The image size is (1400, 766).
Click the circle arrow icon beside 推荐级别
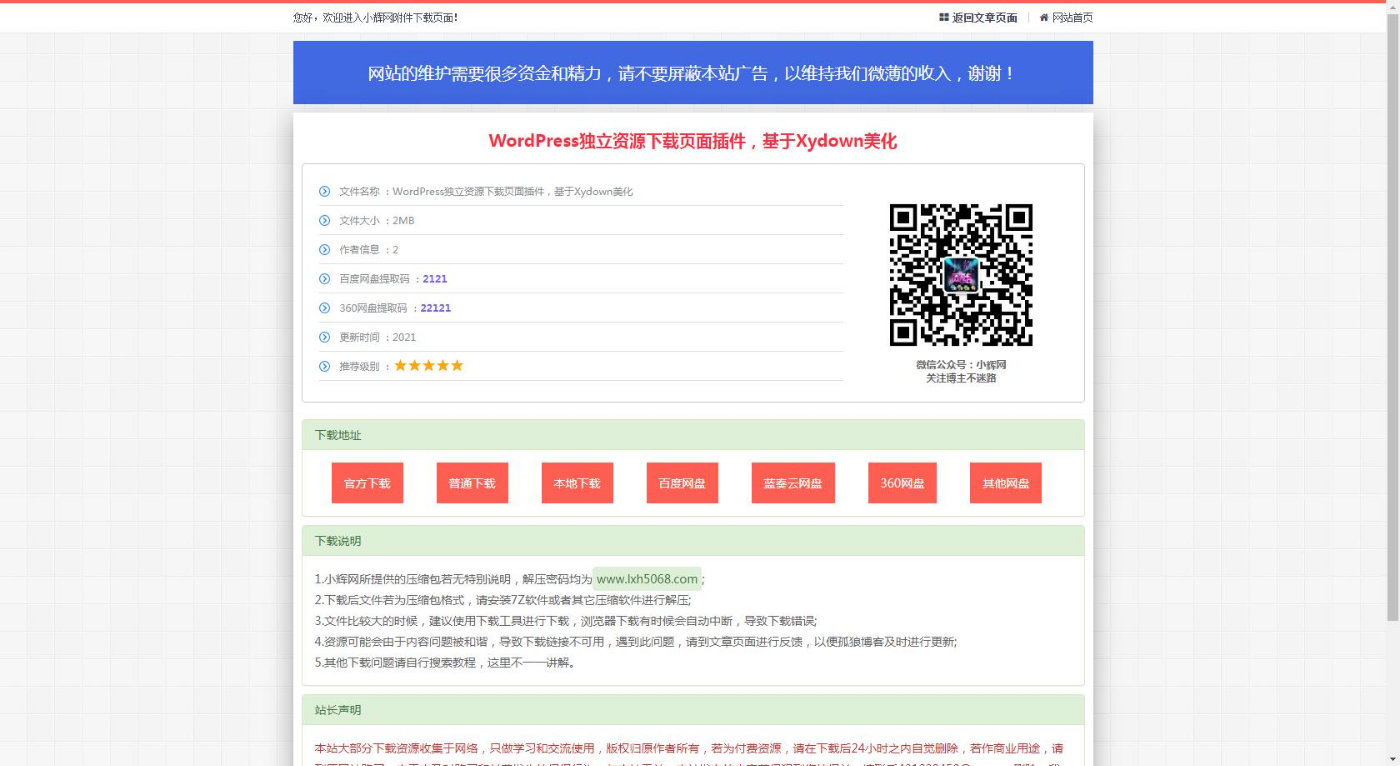pos(324,366)
